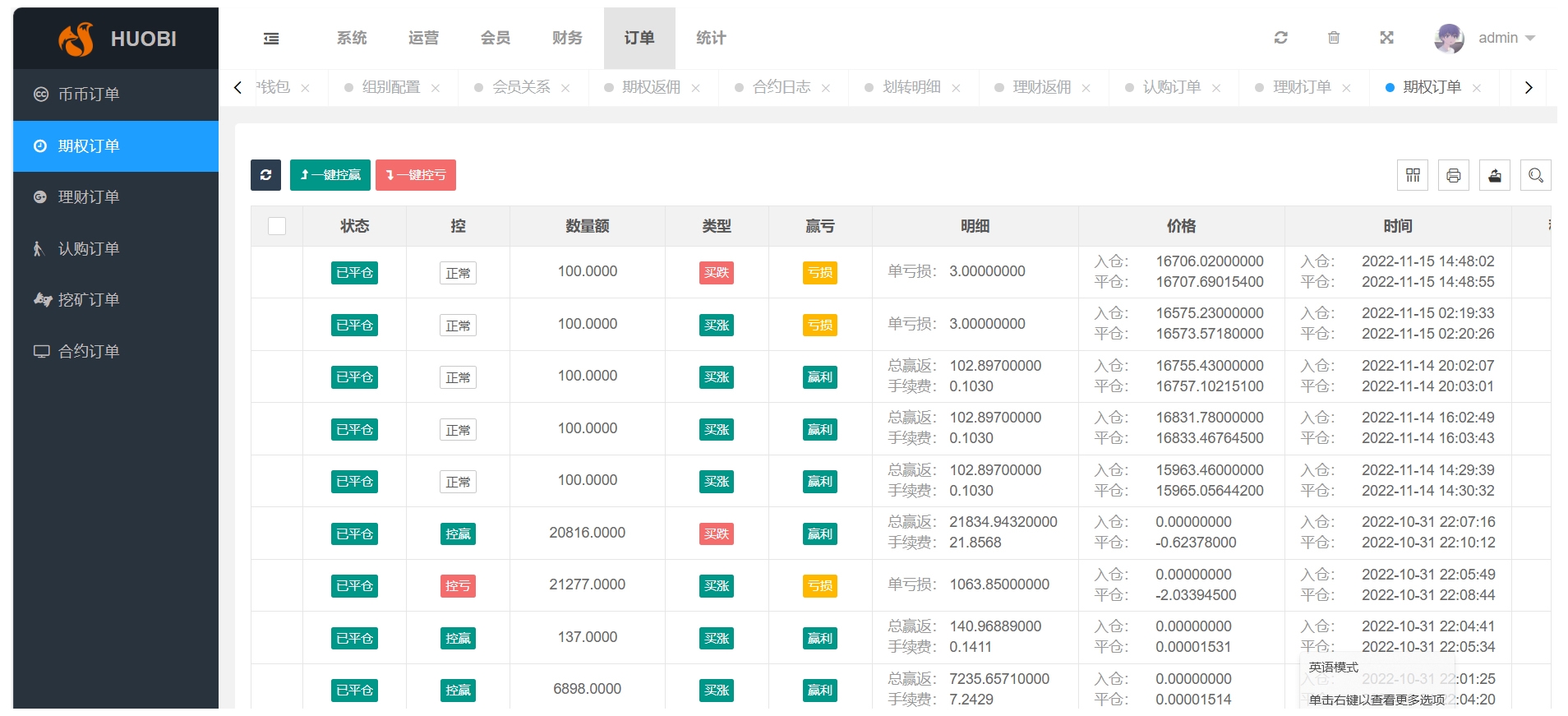Viewport: 1568px width, 716px height.
Task: Close the 认购订单 tab
Action: [x=1216, y=88]
